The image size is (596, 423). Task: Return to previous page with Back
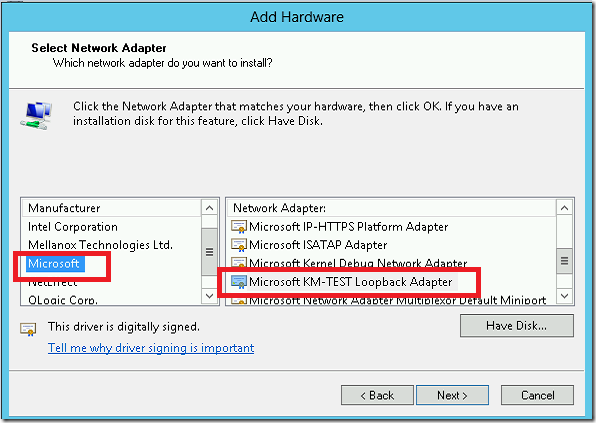click(x=377, y=395)
